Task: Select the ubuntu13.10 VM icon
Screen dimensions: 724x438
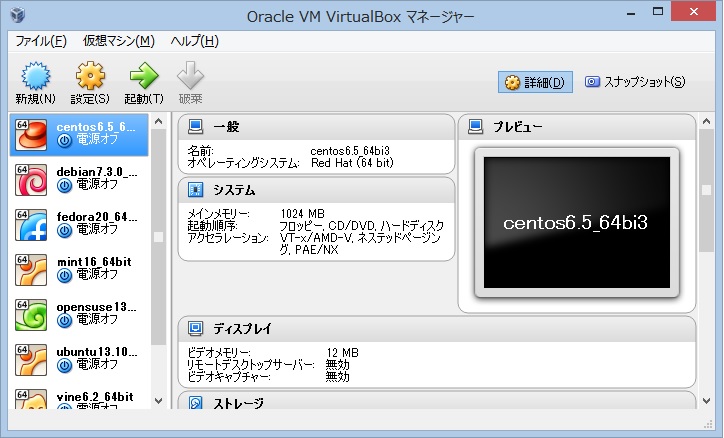Action: (x=31, y=360)
